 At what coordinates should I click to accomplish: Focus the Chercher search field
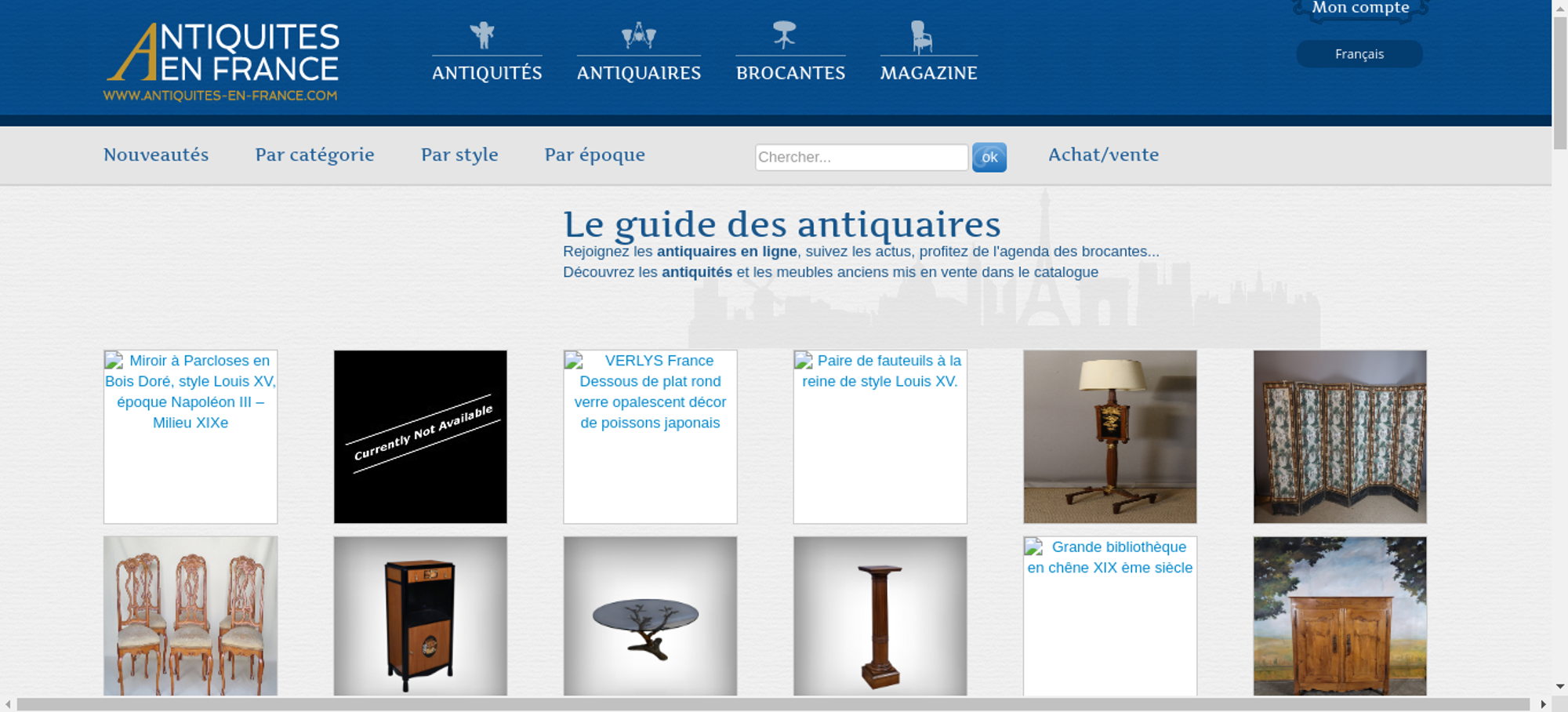(861, 157)
